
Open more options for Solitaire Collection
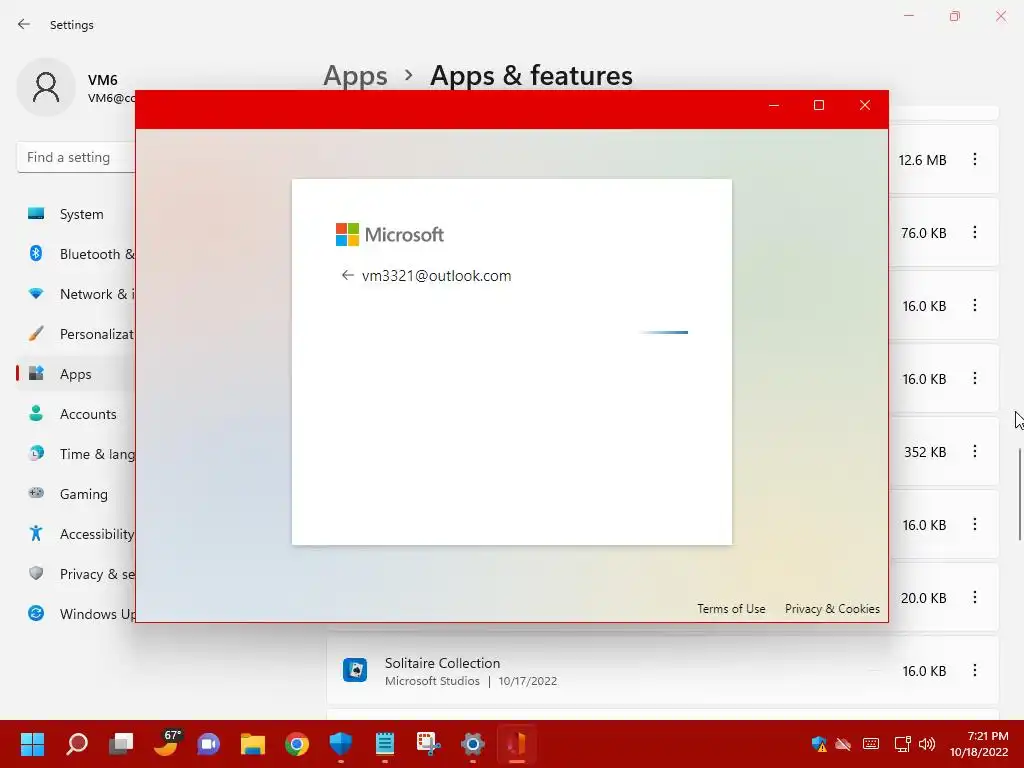[x=974, y=671]
